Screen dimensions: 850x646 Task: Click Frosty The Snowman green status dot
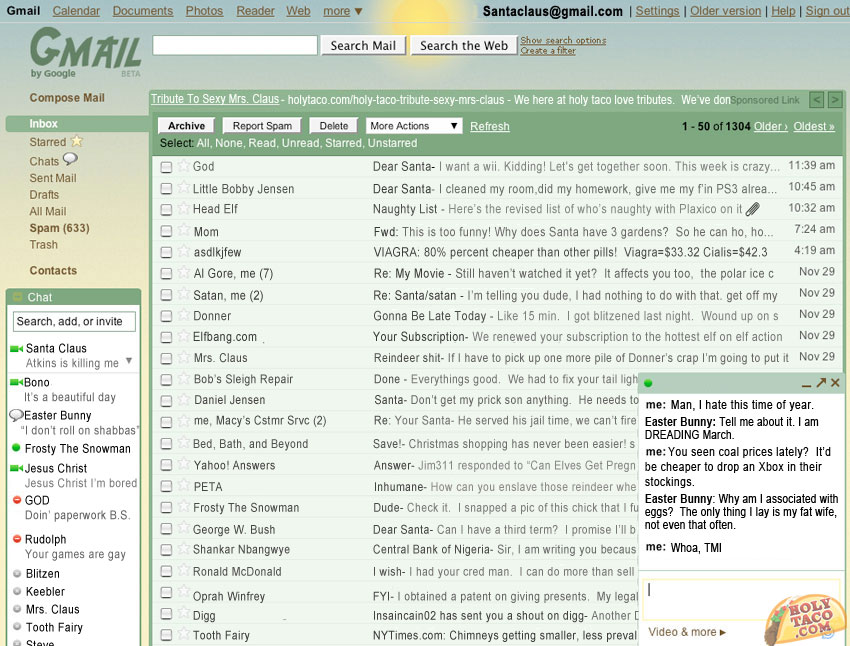tap(16, 448)
